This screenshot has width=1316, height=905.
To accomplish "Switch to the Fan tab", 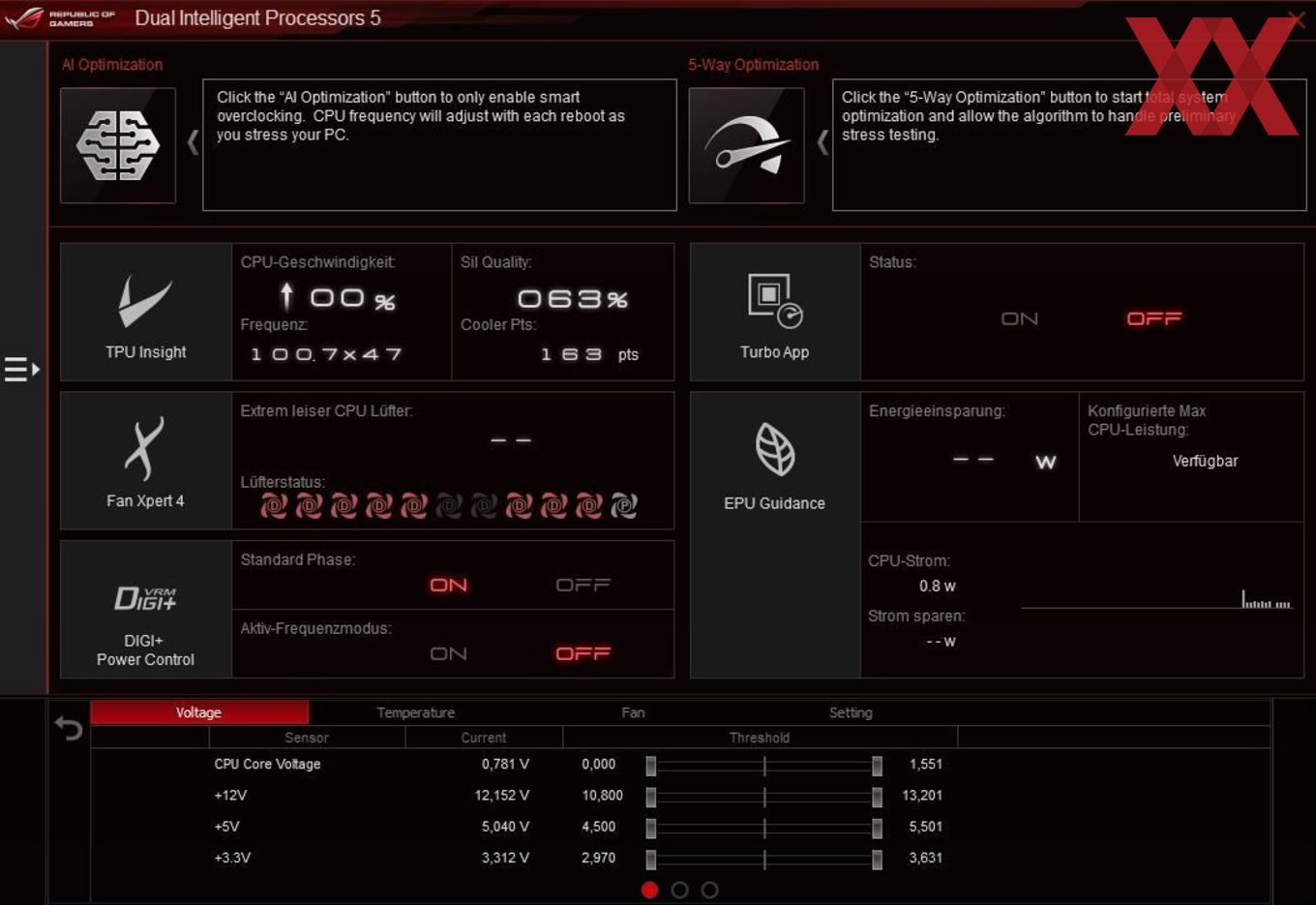I will pos(633,712).
